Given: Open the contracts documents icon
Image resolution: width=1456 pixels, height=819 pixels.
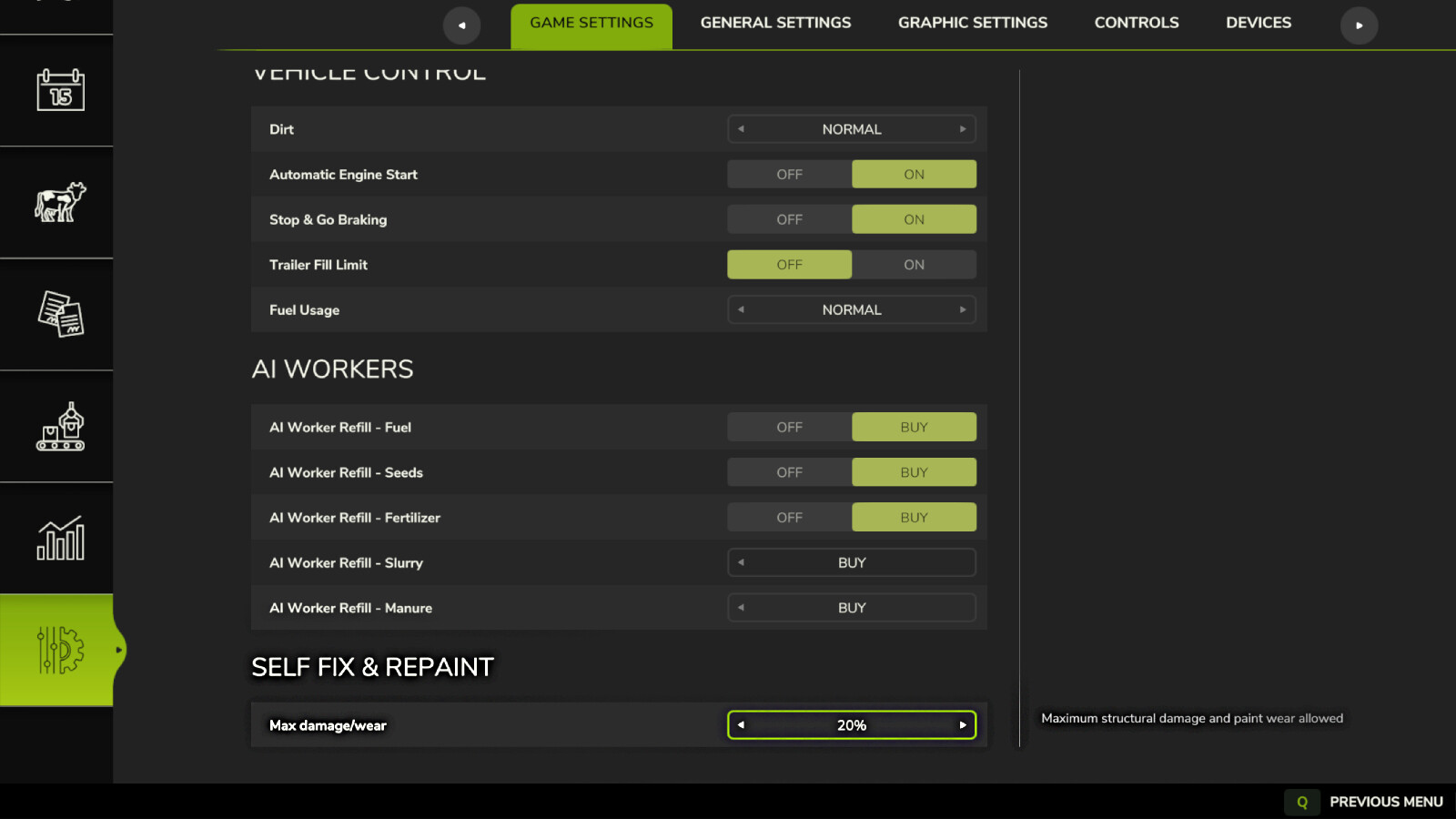Looking at the screenshot, I should [x=60, y=314].
